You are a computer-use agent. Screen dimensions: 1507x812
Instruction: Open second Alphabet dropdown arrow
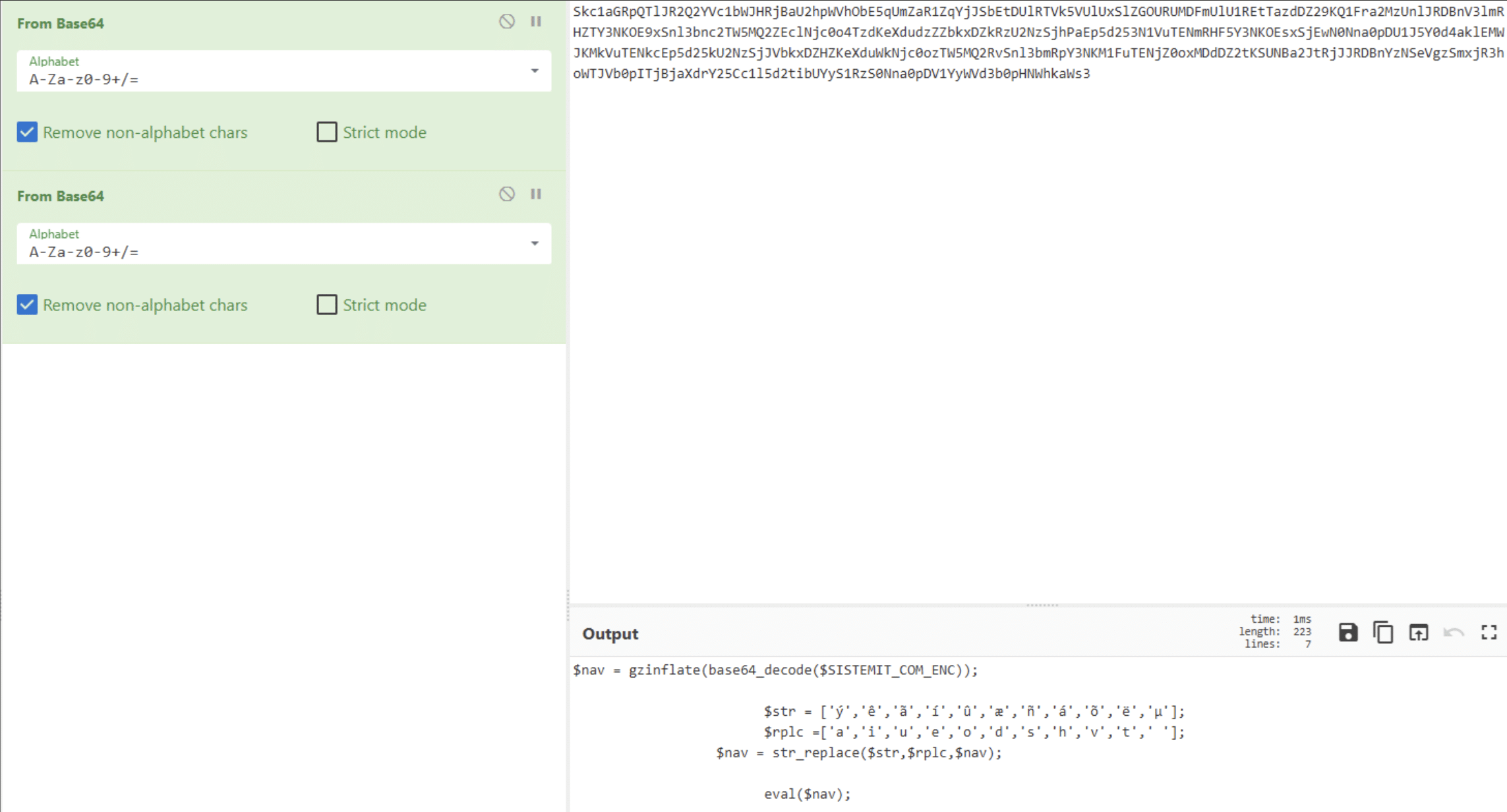coord(535,244)
